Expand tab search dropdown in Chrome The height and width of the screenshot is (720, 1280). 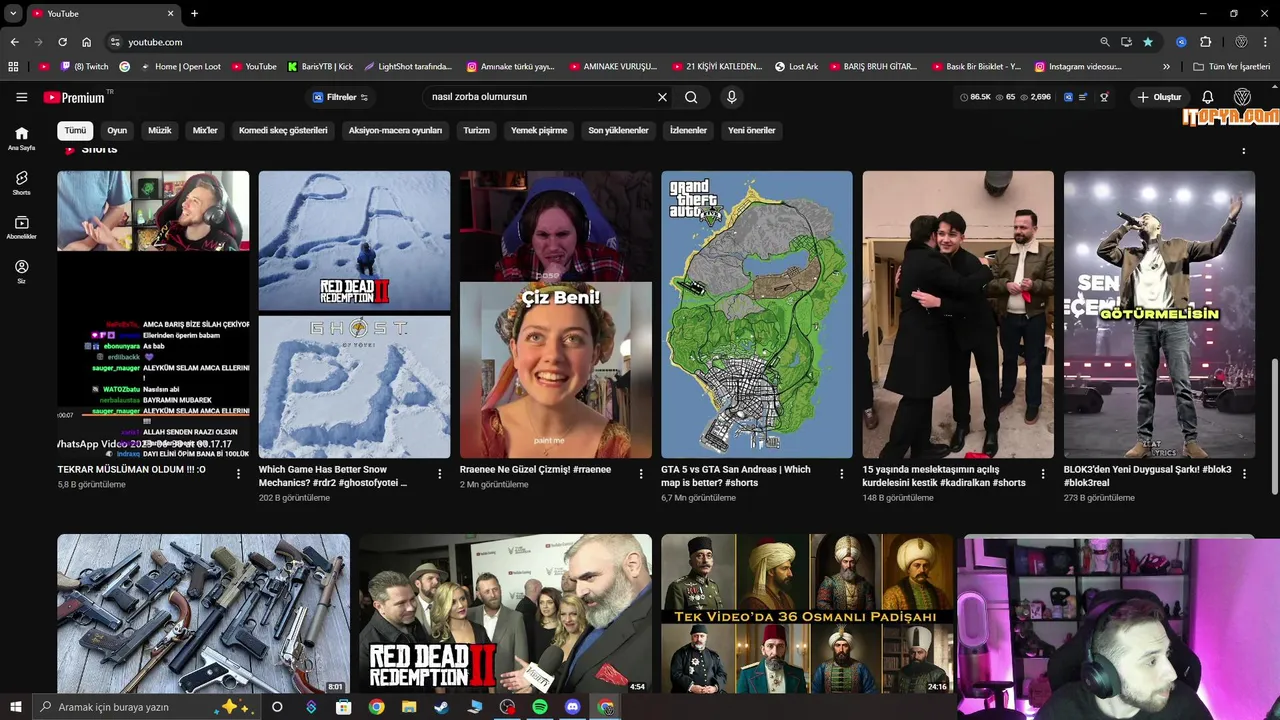13,13
